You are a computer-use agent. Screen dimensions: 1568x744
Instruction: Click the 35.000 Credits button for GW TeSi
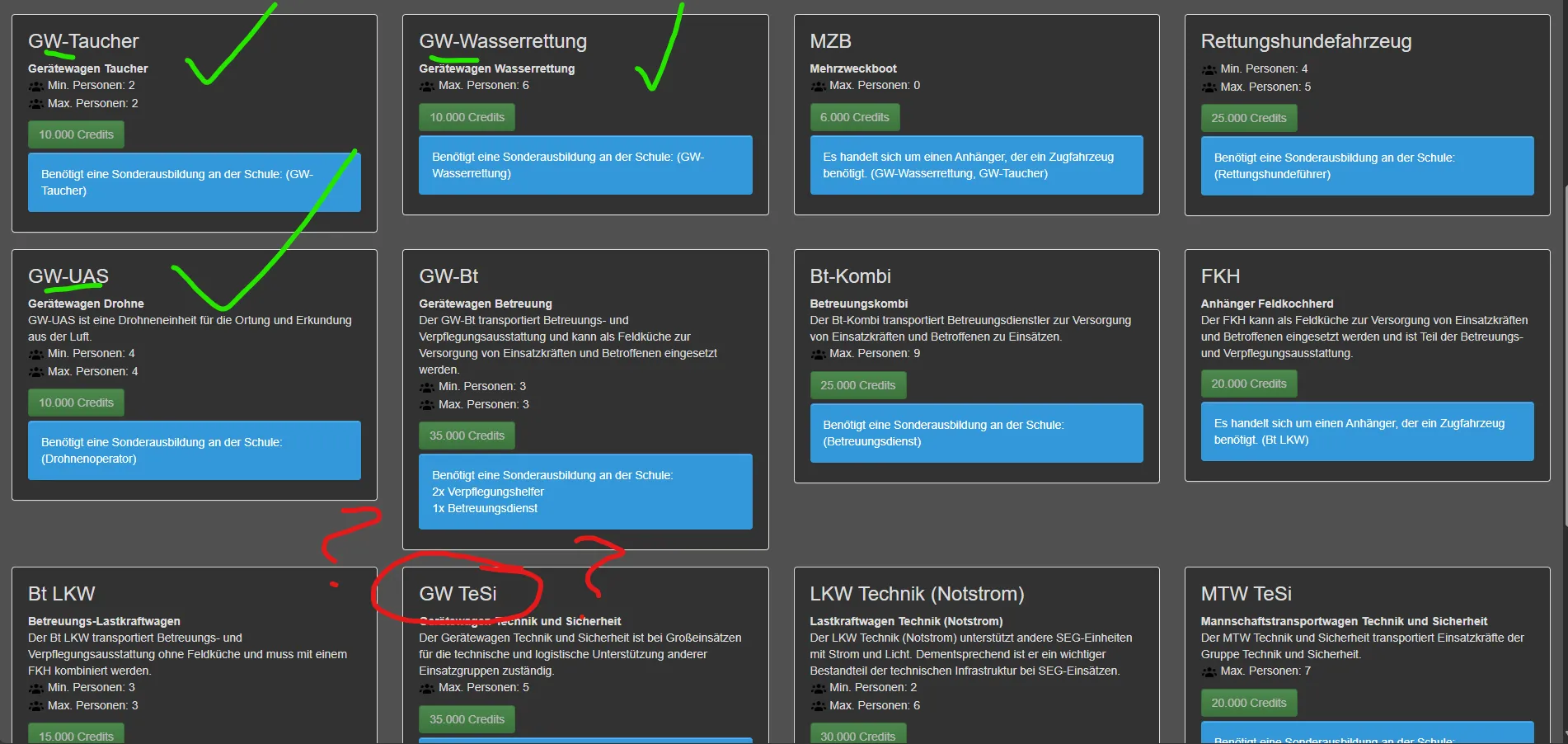pyautogui.click(x=467, y=719)
